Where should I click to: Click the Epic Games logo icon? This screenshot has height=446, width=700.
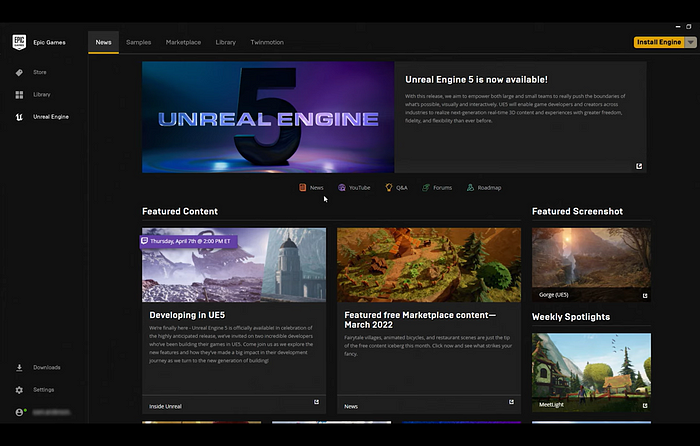tap(19, 42)
